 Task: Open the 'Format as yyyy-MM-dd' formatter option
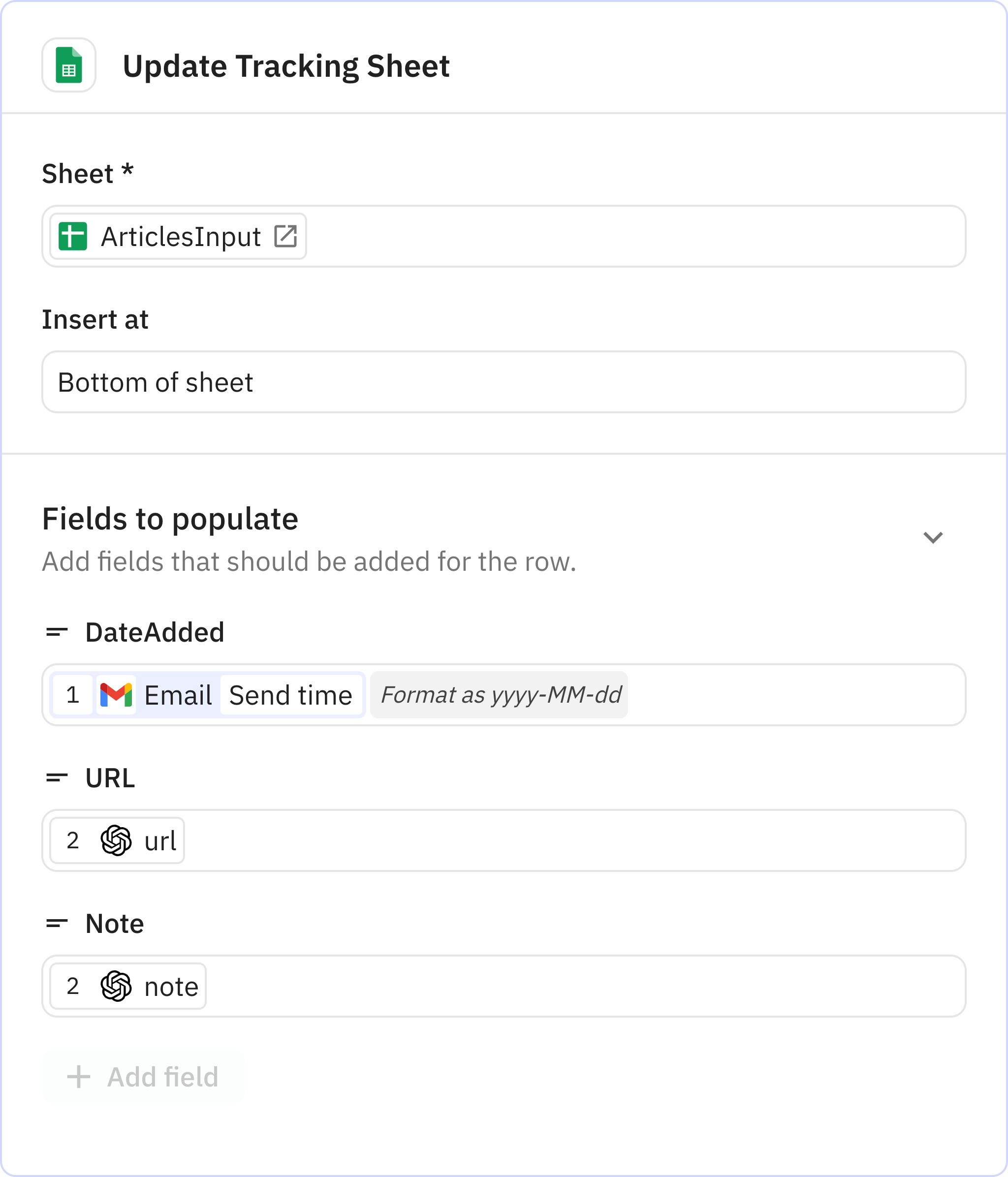click(500, 695)
